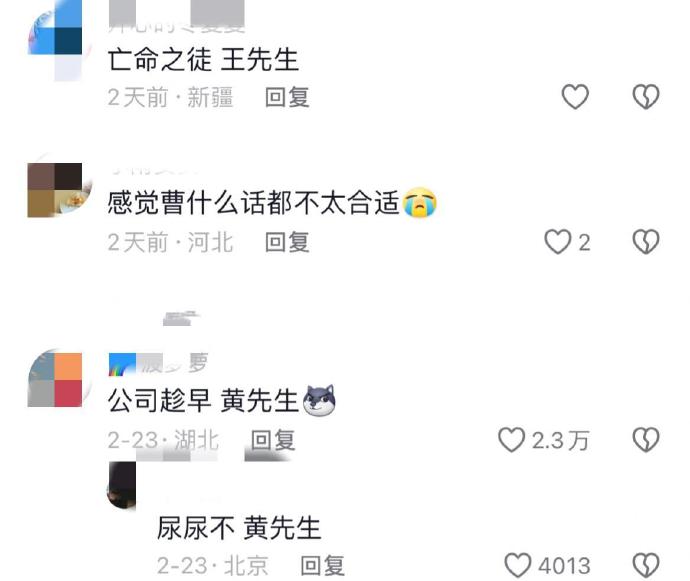Open avatar of the 河北 commenter

tap(55, 190)
